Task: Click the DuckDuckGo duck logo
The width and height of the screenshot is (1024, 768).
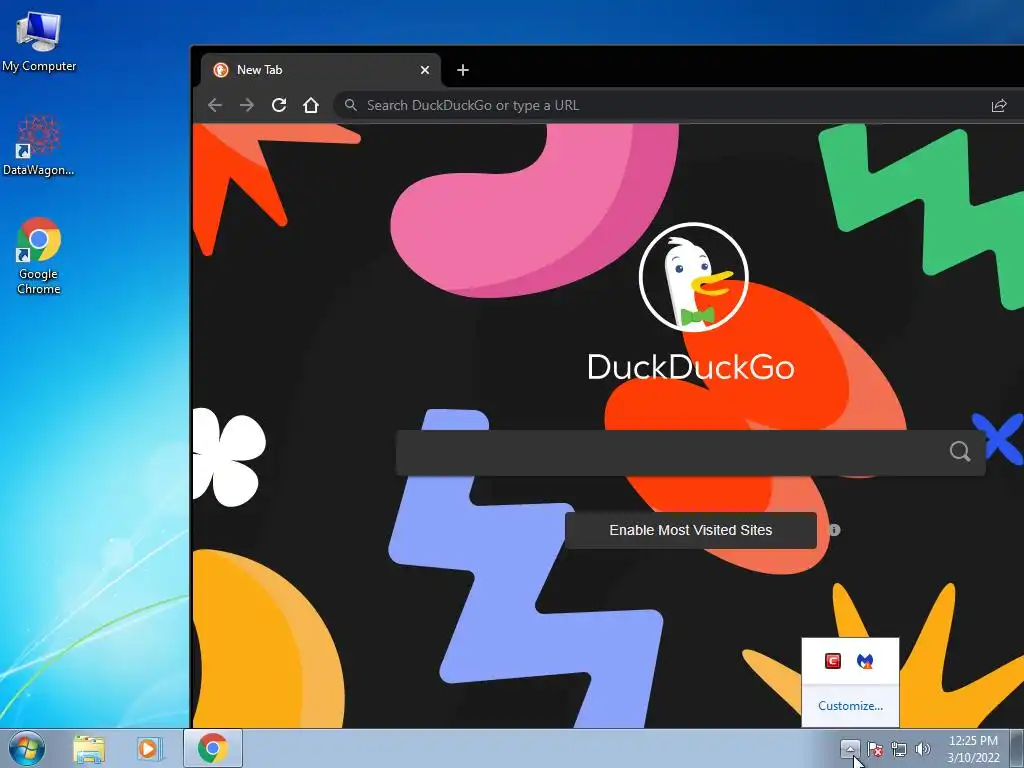Action: [693, 277]
